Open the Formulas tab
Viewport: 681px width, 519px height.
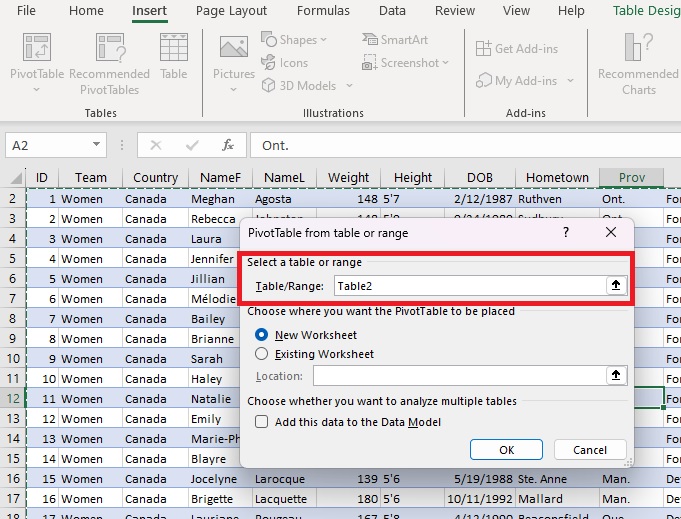click(x=323, y=10)
